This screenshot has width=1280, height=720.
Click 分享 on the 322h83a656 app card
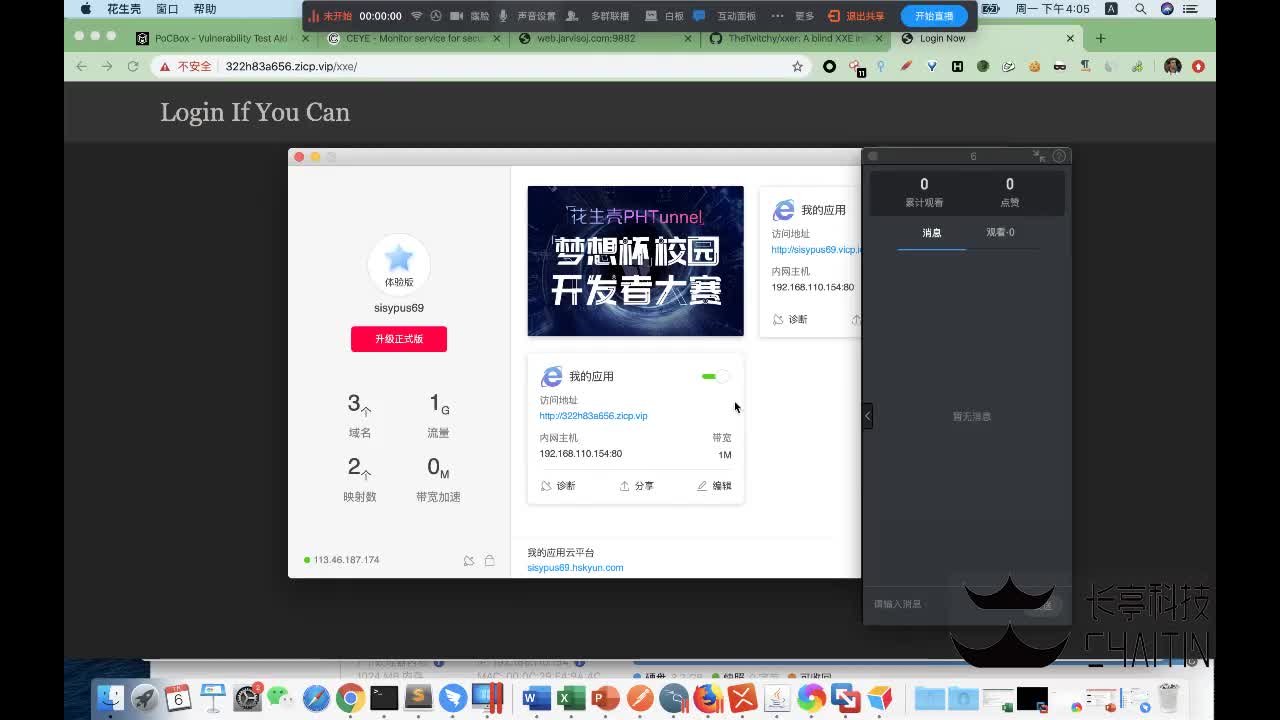click(x=636, y=486)
